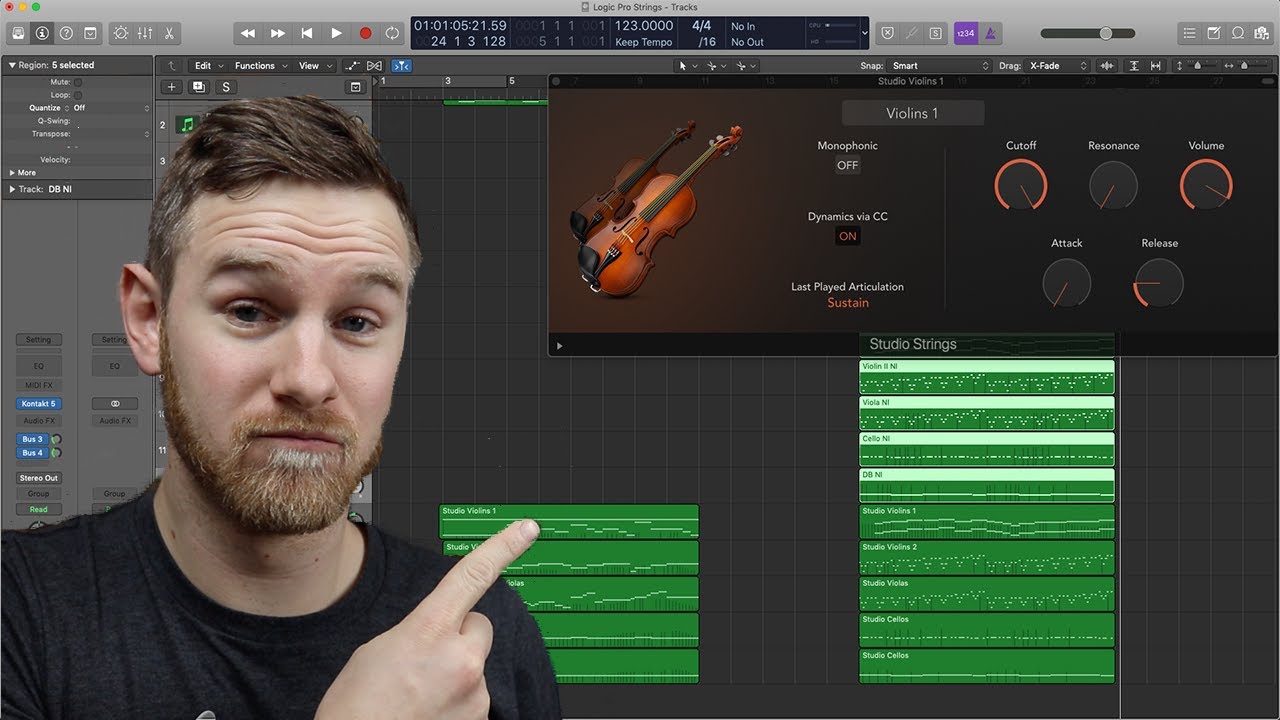
Task: Toggle the Catch Playhead button
Action: pyautogui.click(x=400, y=66)
